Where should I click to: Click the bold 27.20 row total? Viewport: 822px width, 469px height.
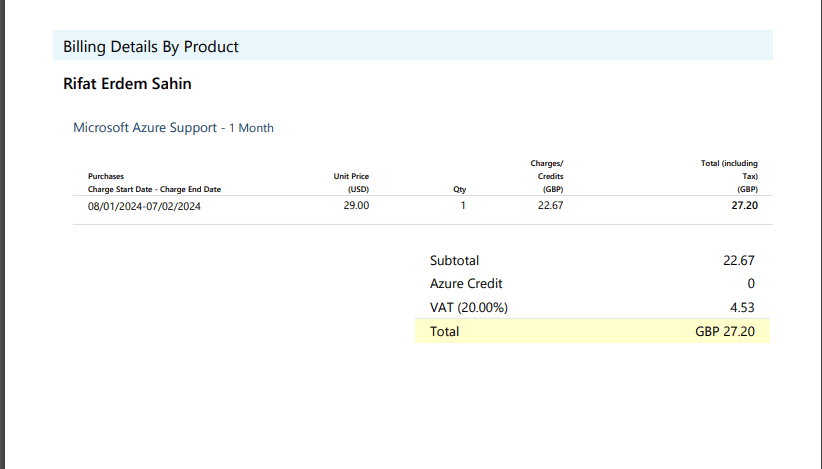(744, 205)
